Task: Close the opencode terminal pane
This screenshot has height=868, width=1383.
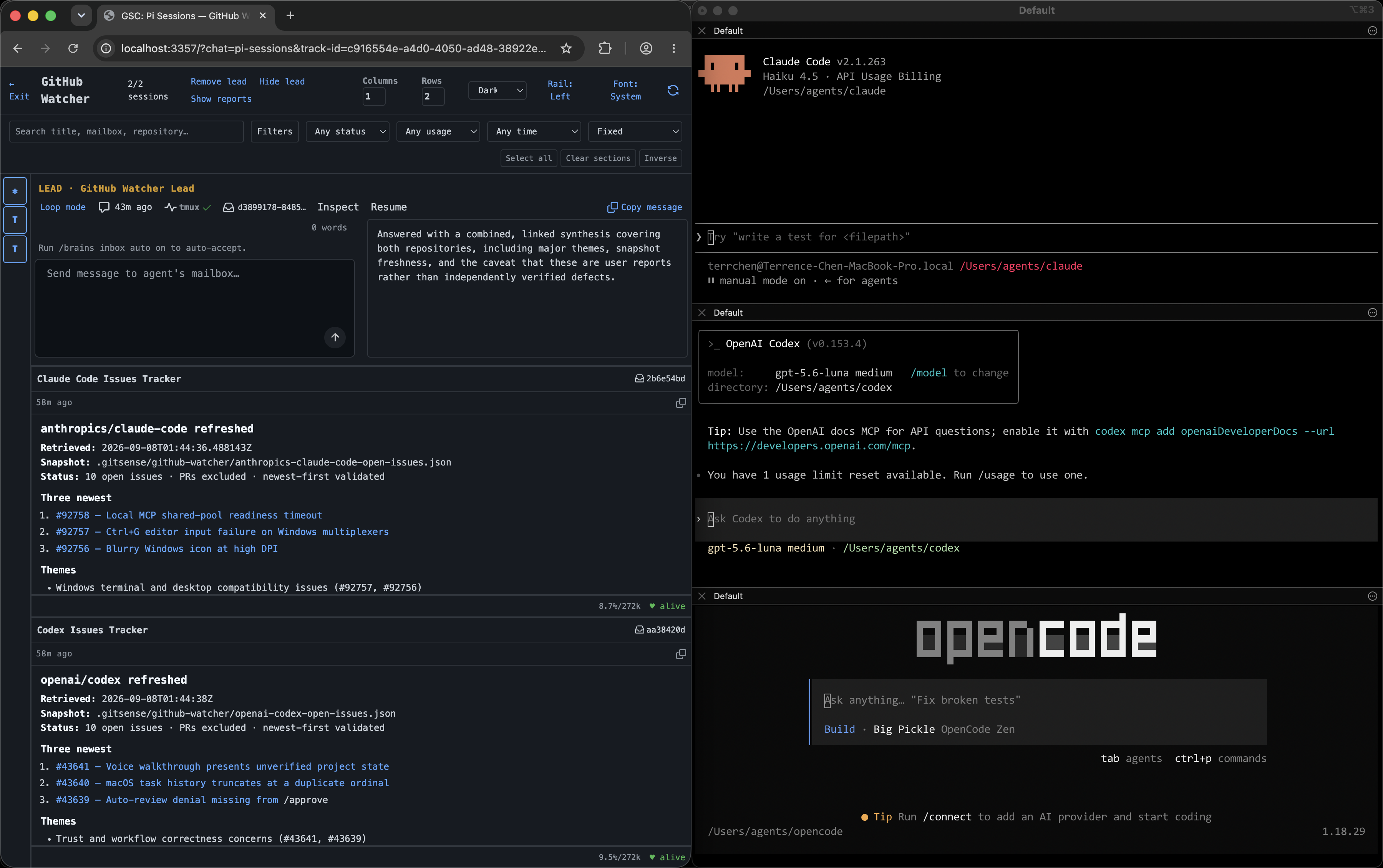Action: [x=701, y=596]
